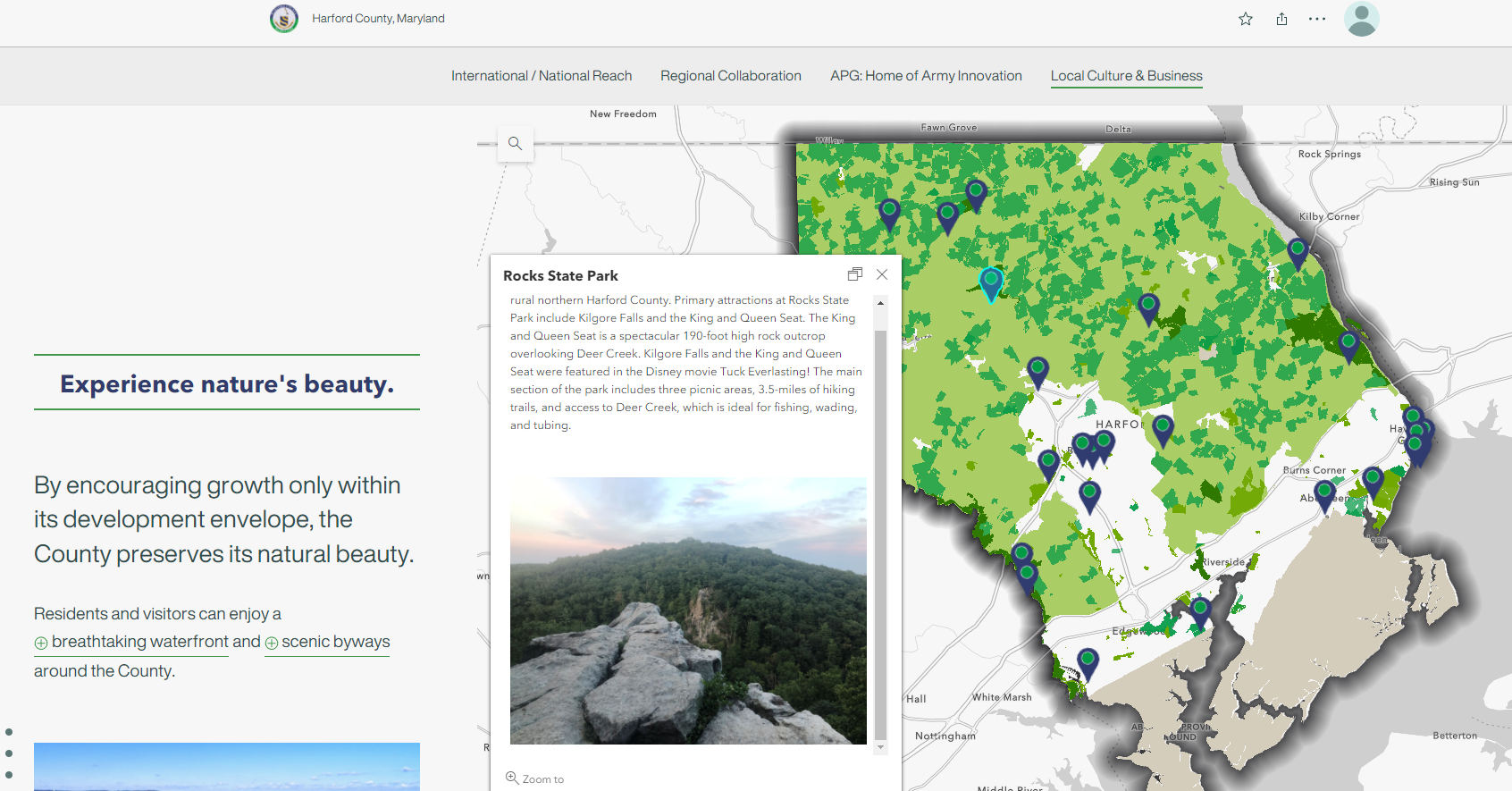The height and width of the screenshot is (791, 1512).
Task: Click the Zoom to magnifier icon
Action: [512, 778]
